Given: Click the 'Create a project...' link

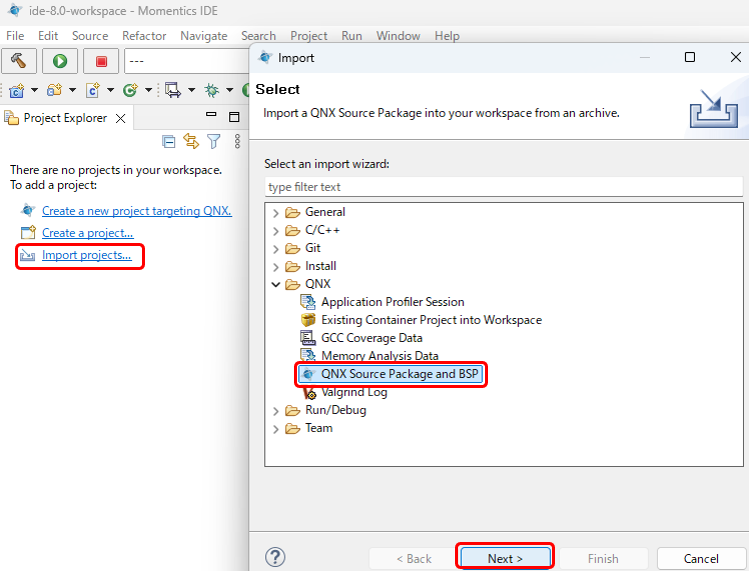Looking at the screenshot, I should point(87,233).
